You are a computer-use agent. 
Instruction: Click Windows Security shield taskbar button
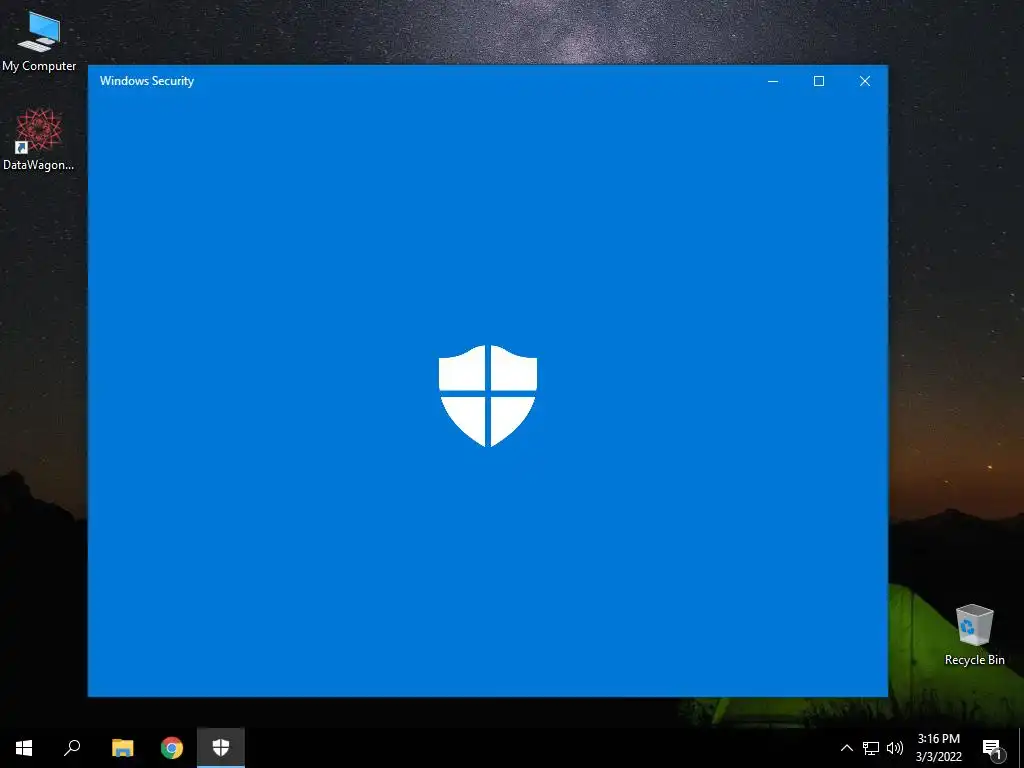[221, 748]
